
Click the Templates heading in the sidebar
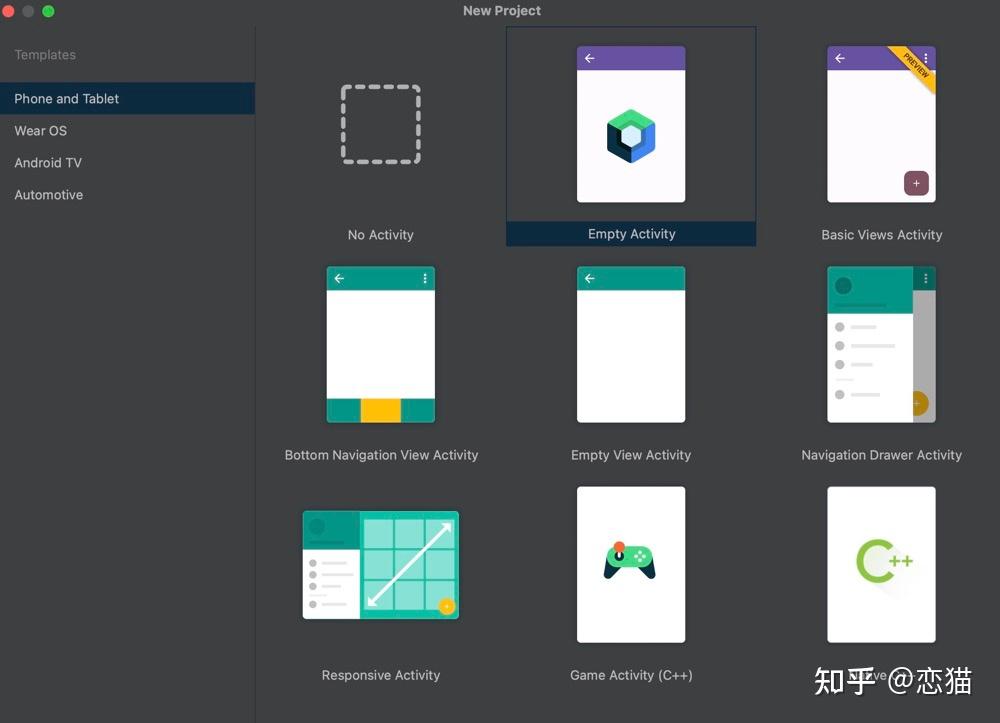coord(44,54)
